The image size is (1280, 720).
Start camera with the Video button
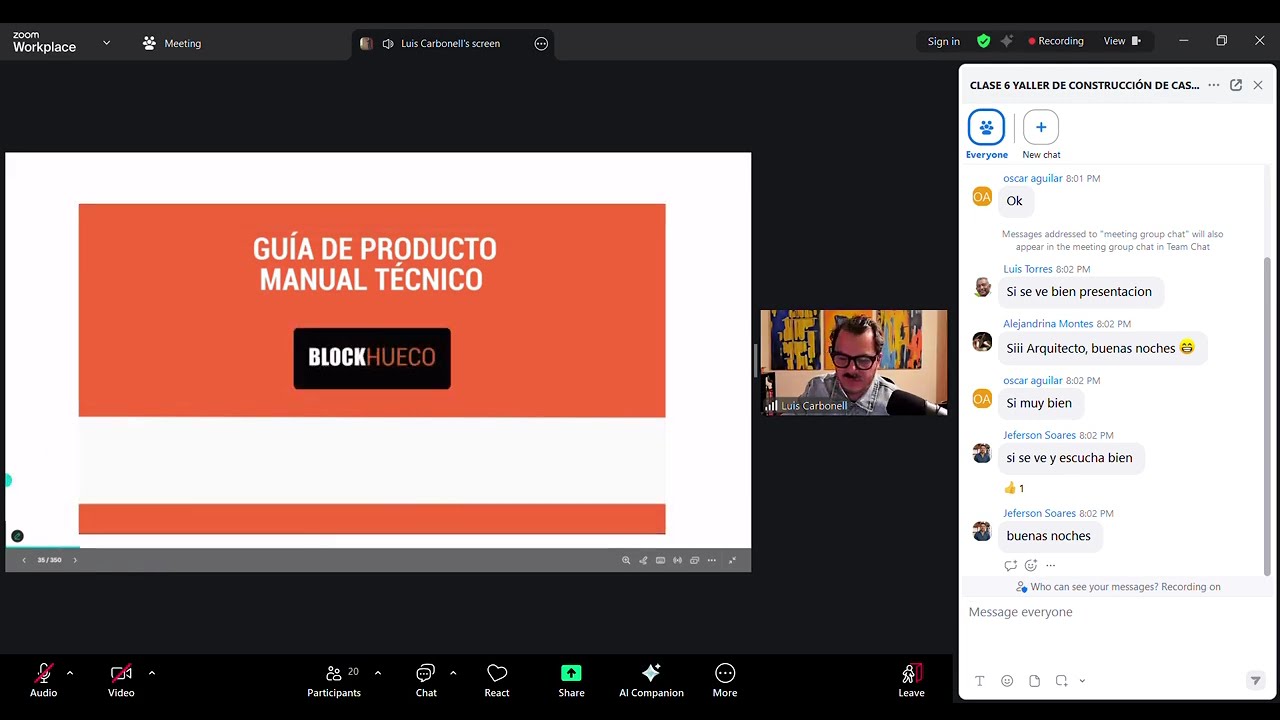[121, 680]
